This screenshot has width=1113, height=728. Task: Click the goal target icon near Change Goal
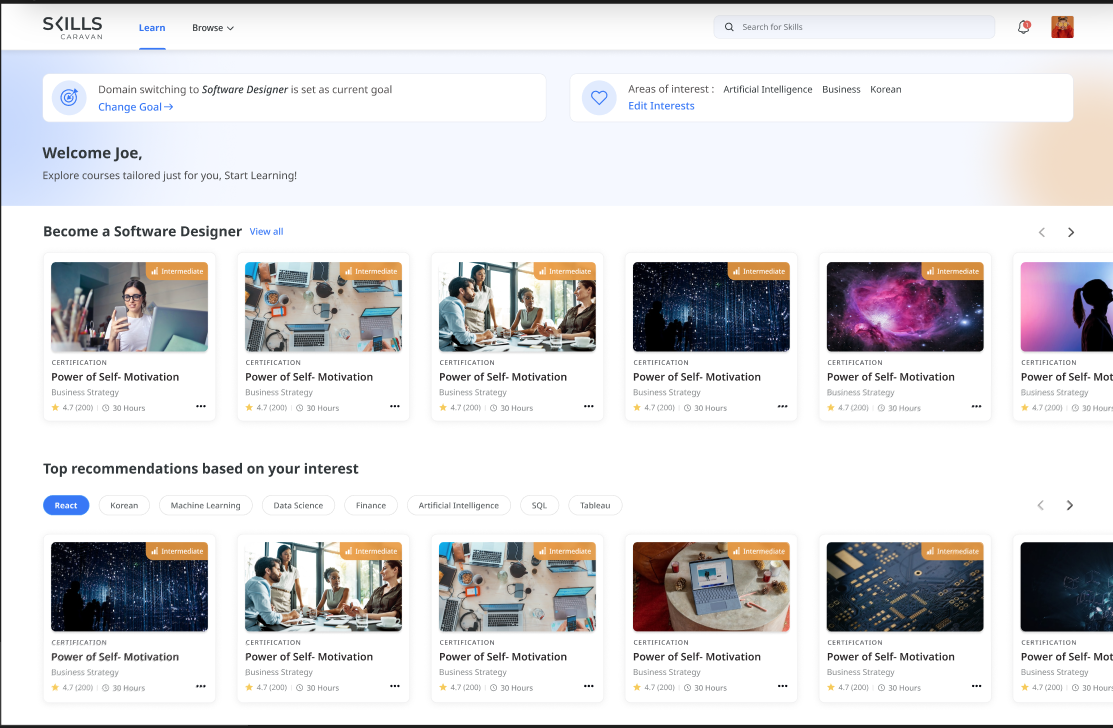[68, 97]
